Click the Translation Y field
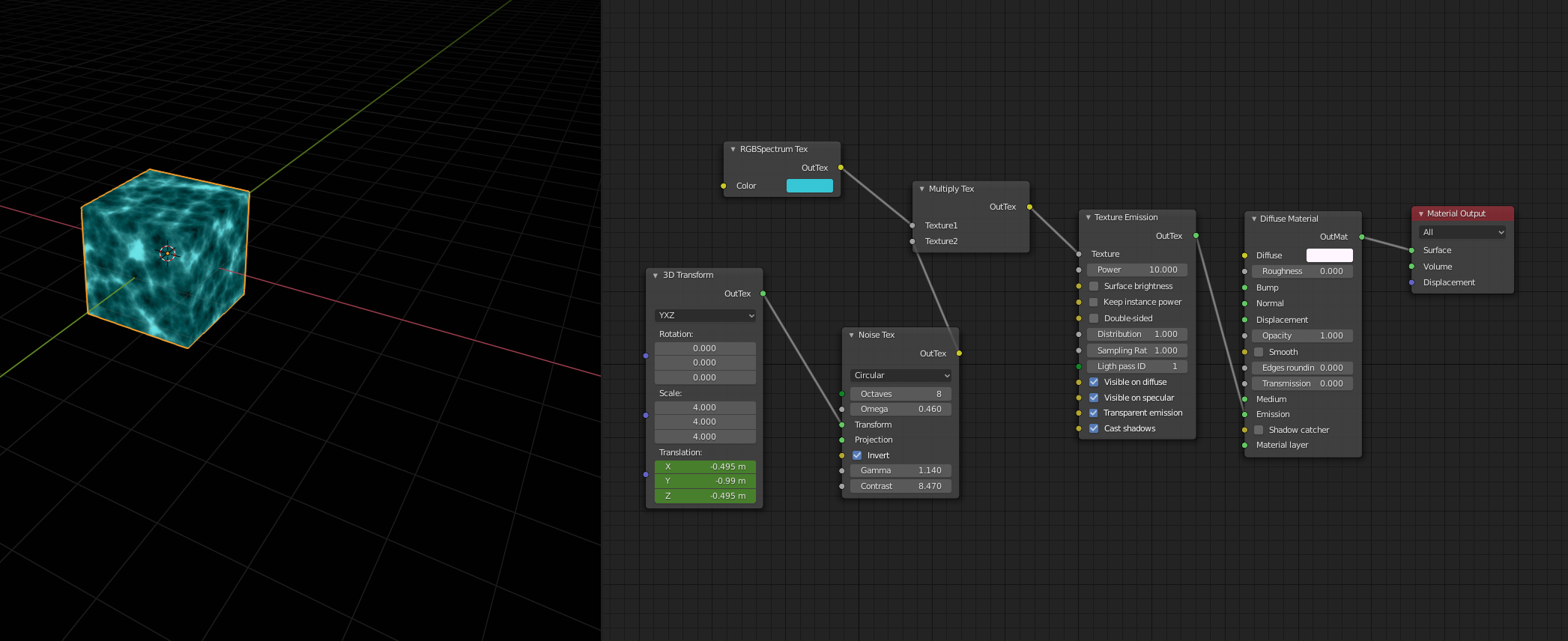1568x641 pixels. [x=705, y=481]
